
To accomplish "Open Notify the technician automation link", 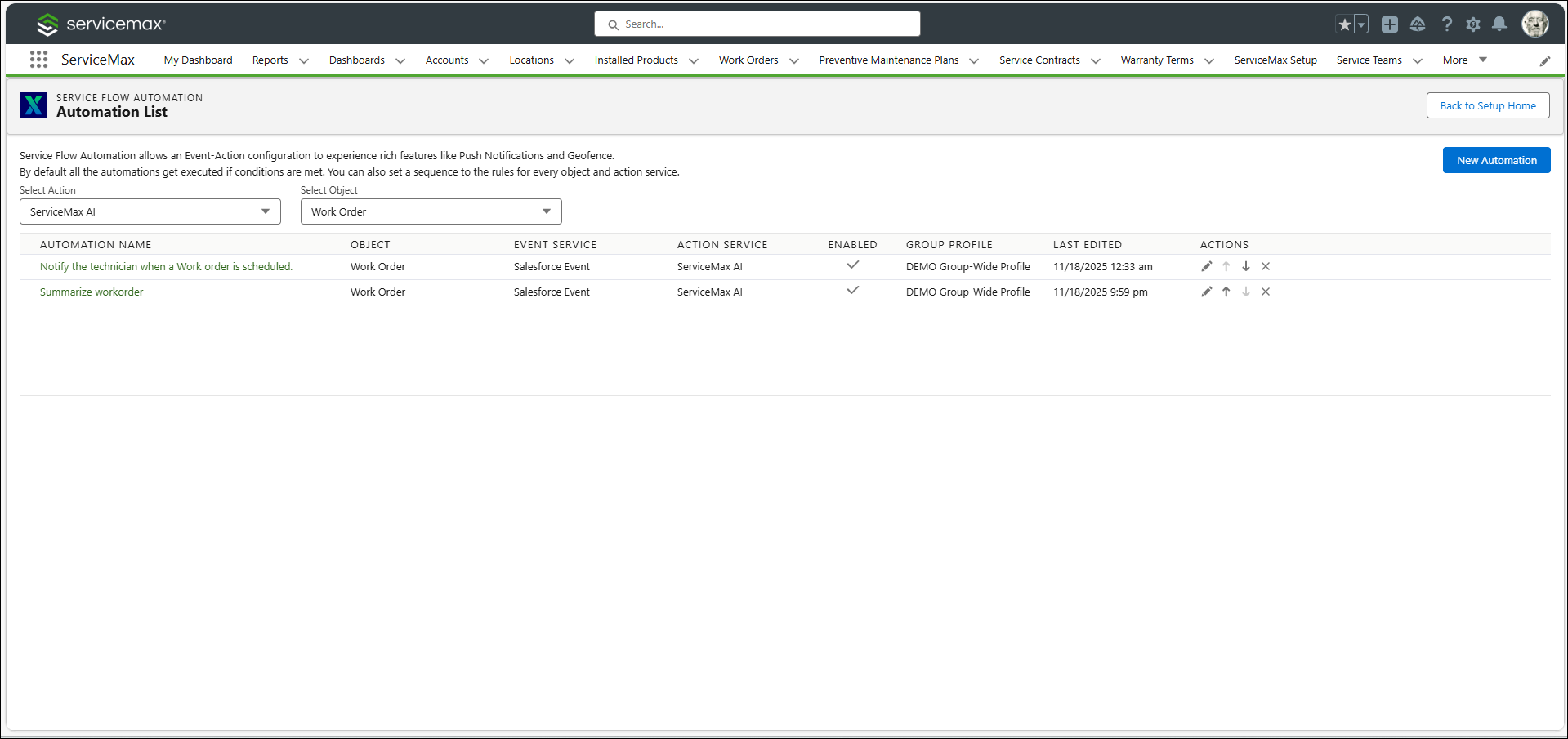I will [166, 266].
